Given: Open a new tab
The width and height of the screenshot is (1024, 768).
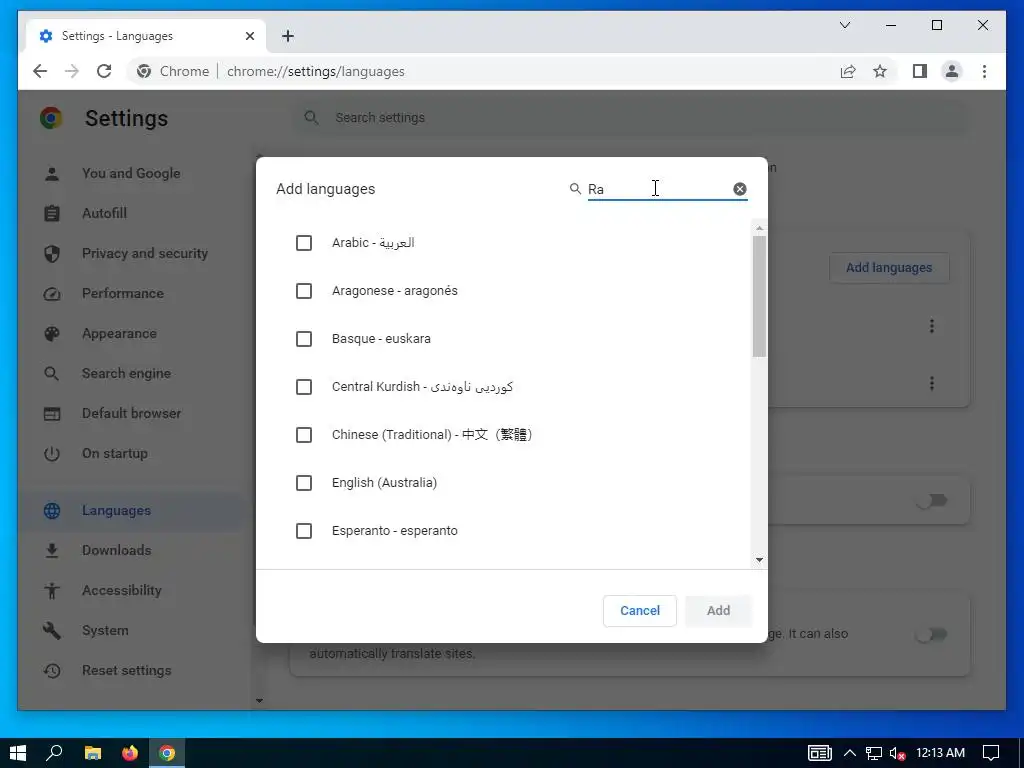Looking at the screenshot, I should (x=288, y=36).
